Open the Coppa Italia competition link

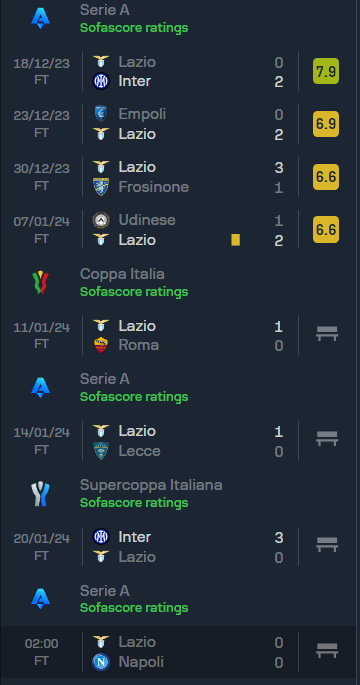click(x=122, y=274)
